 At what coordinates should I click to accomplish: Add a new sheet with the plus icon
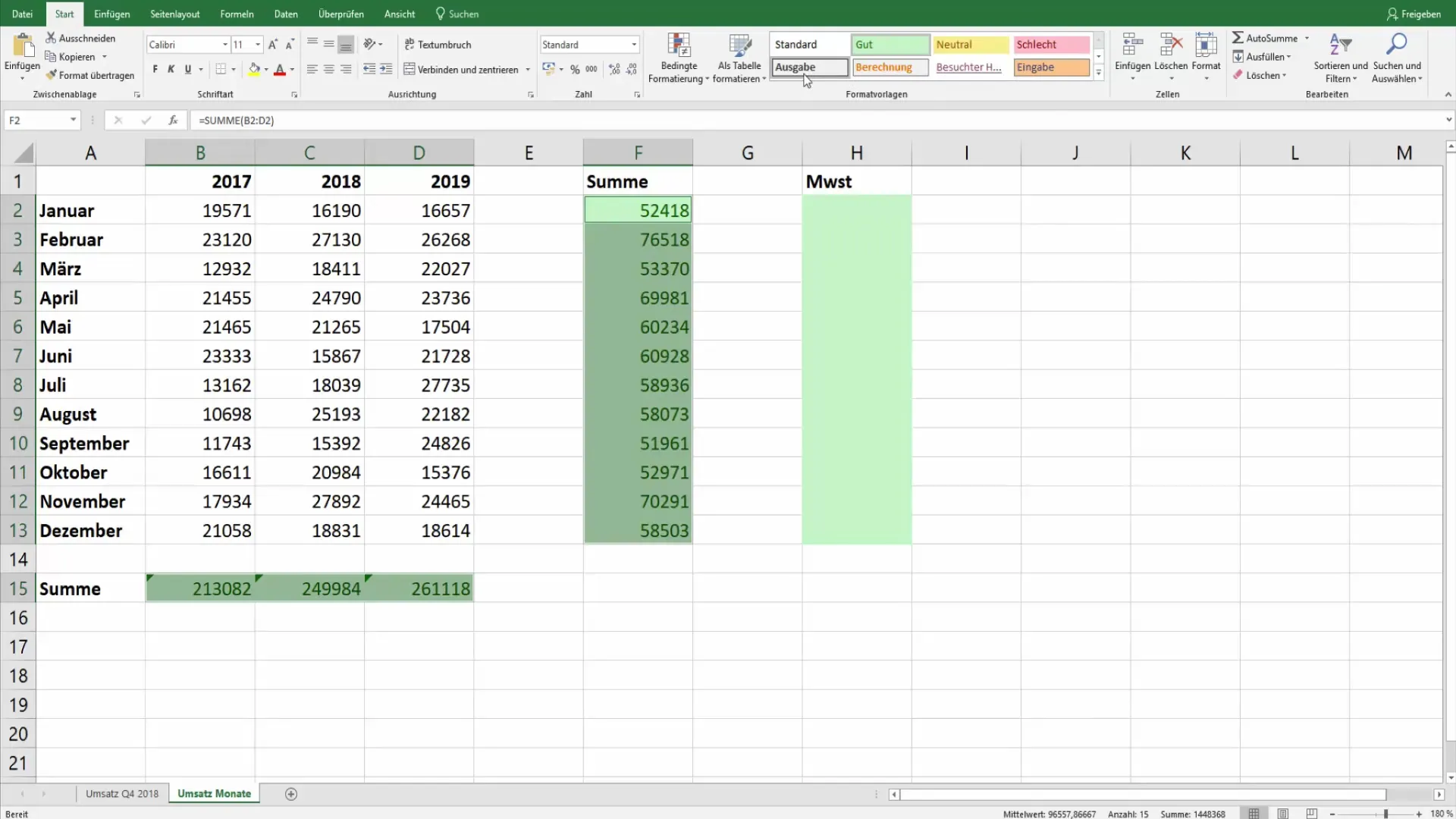tap(291, 794)
